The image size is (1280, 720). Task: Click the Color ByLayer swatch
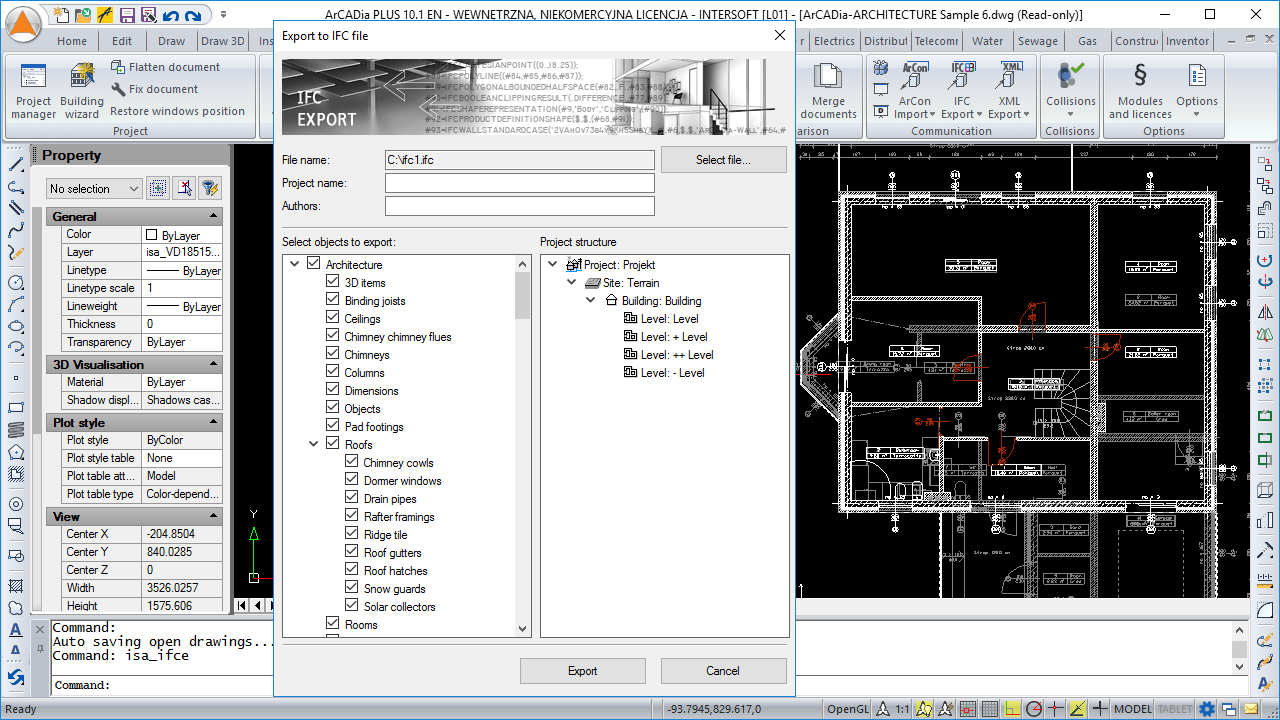point(152,235)
